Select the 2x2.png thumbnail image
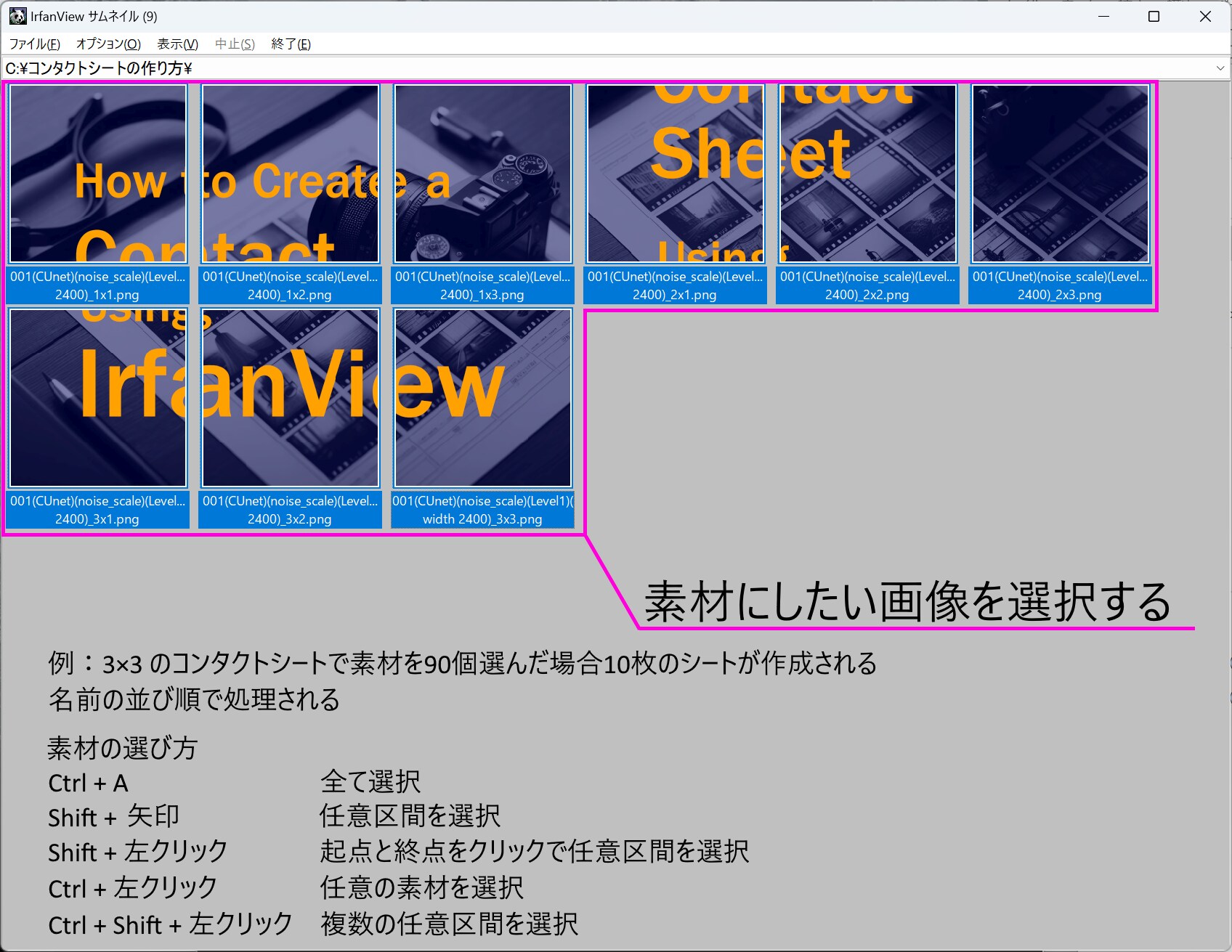This screenshot has width=1232, height=952. (x=867, y=174)
